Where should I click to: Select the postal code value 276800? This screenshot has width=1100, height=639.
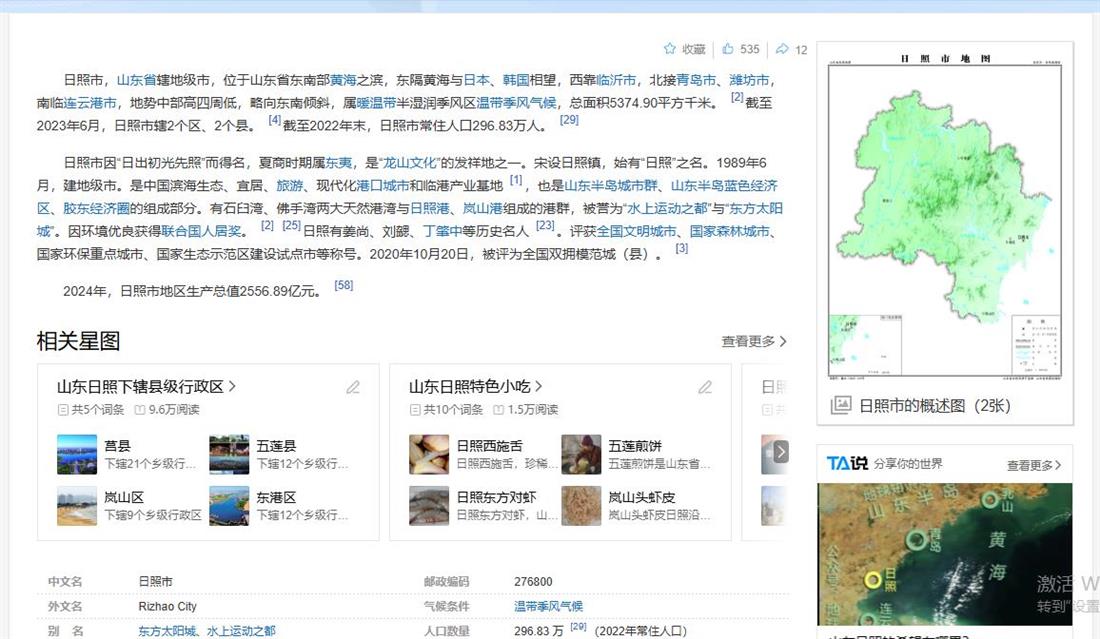tap(533, 581)
